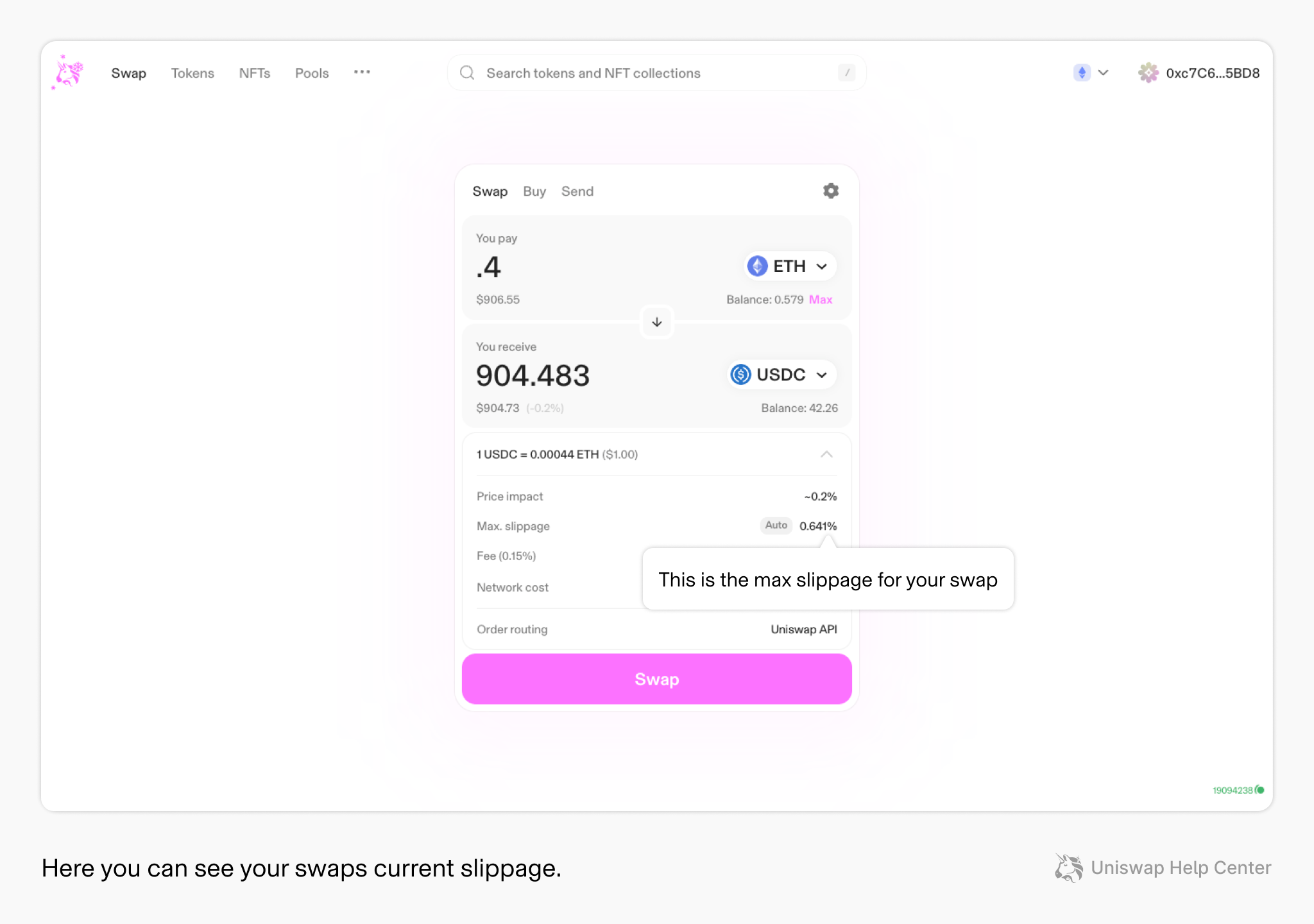Collapse the swap details with the chevron
The image size is (1314, 924).
[827, 454]
